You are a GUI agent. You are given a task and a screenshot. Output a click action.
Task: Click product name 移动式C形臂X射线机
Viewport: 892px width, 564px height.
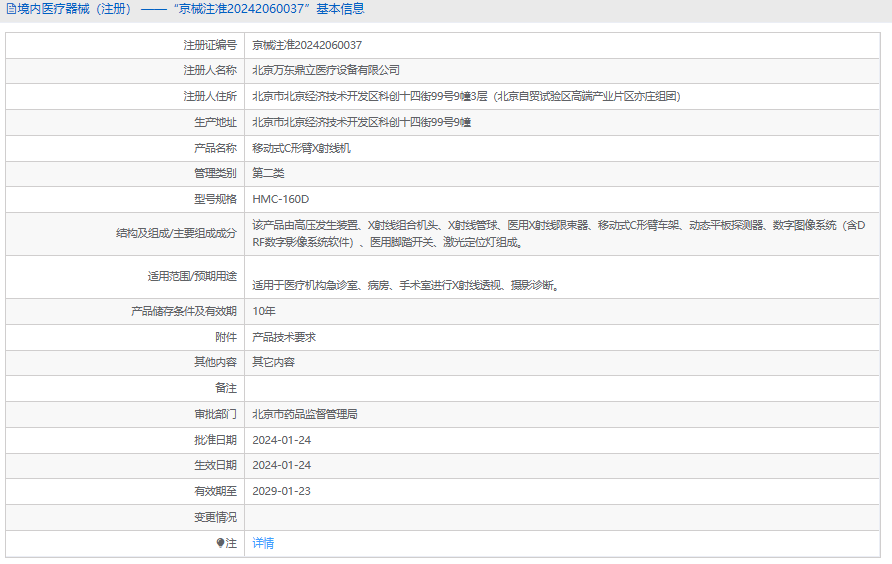[302, 149]
